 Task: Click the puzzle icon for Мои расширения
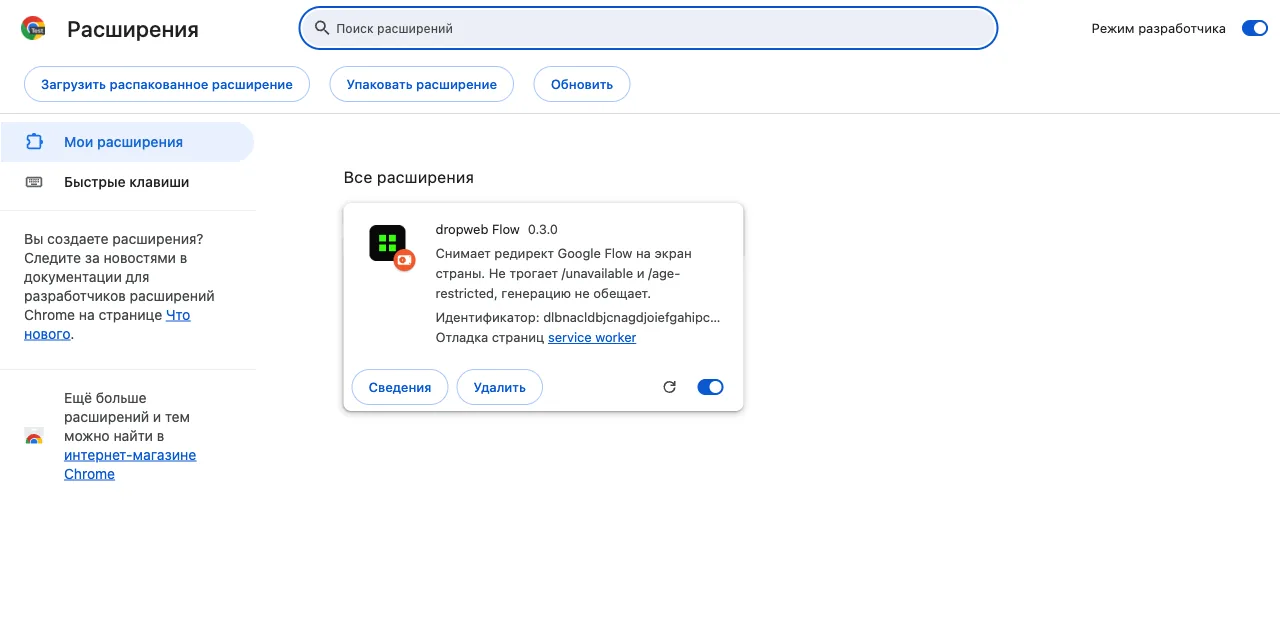tap(34, 142)
